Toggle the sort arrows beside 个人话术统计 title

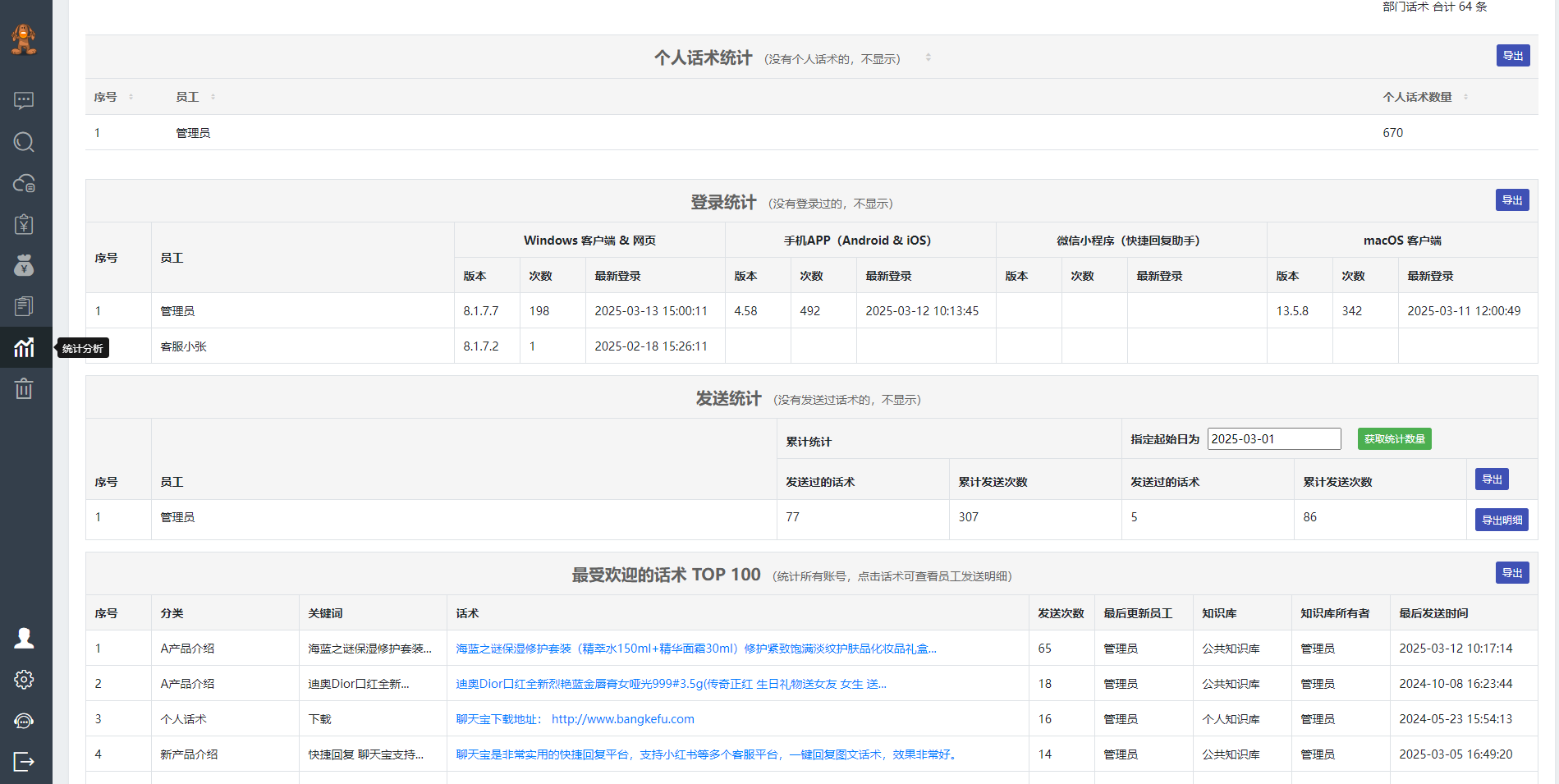[x=929, y=57]
